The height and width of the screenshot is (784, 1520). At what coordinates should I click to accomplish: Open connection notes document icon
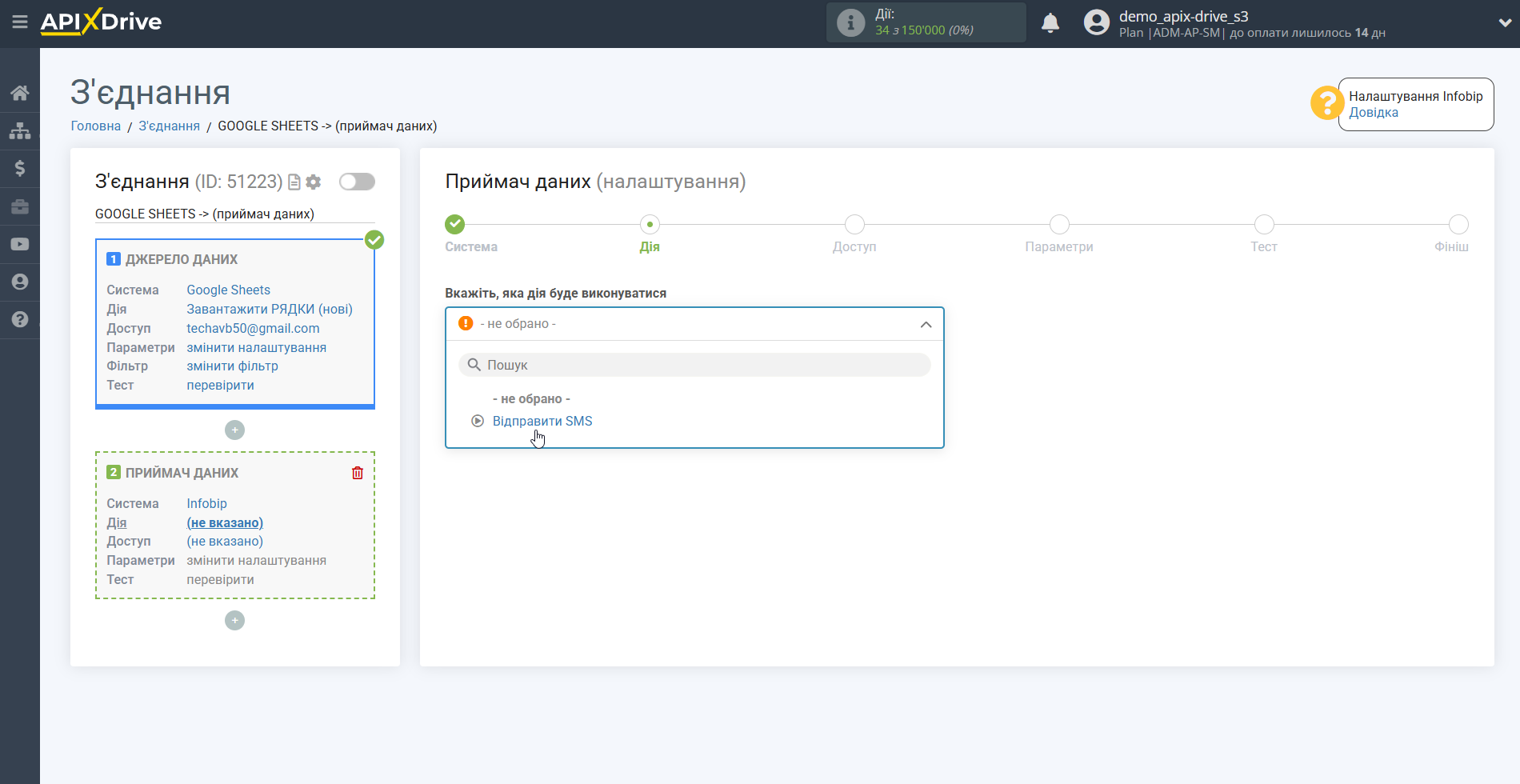click(294, 182)
